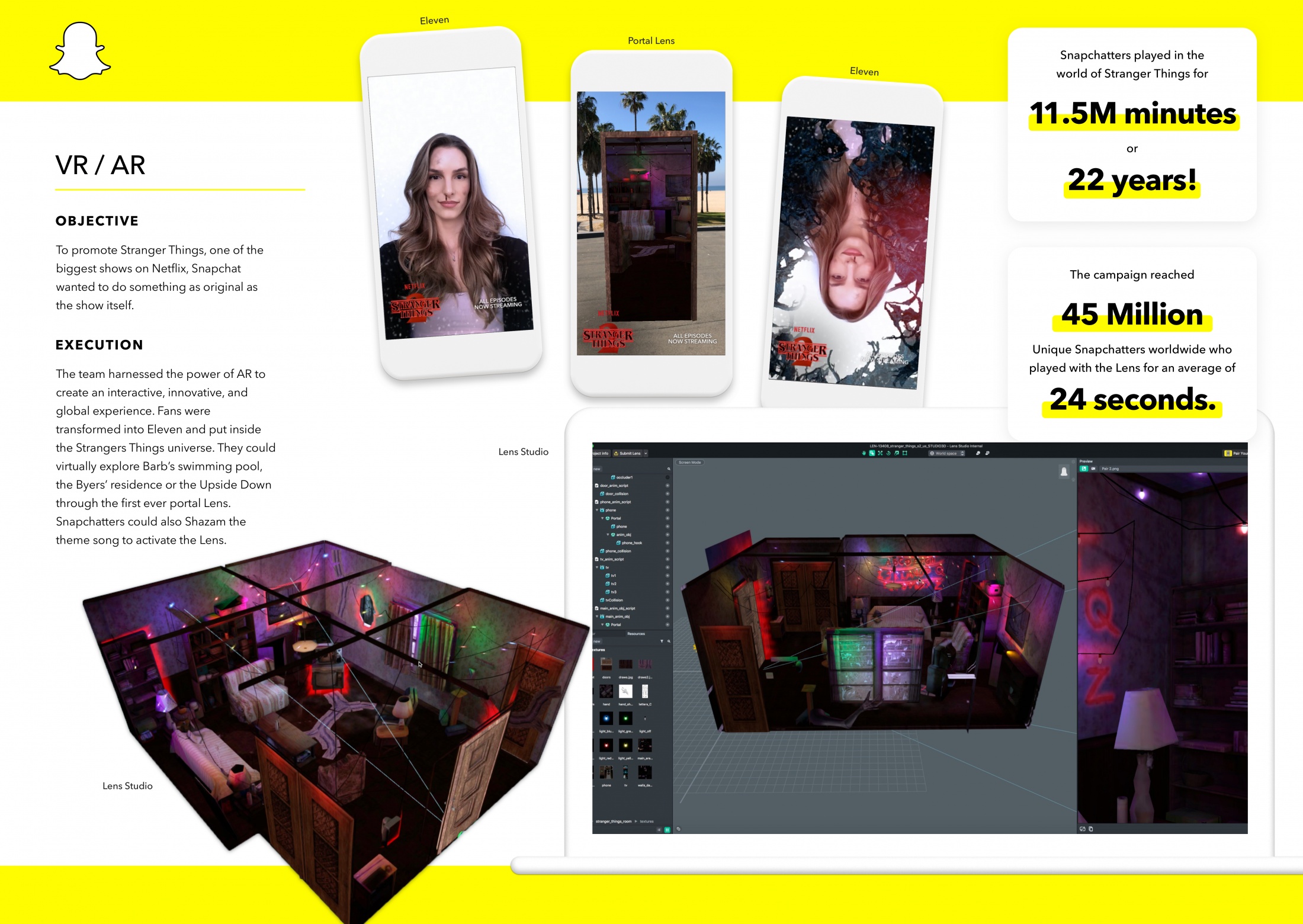Click the filter icon in Resources panel

click(662, 641)
